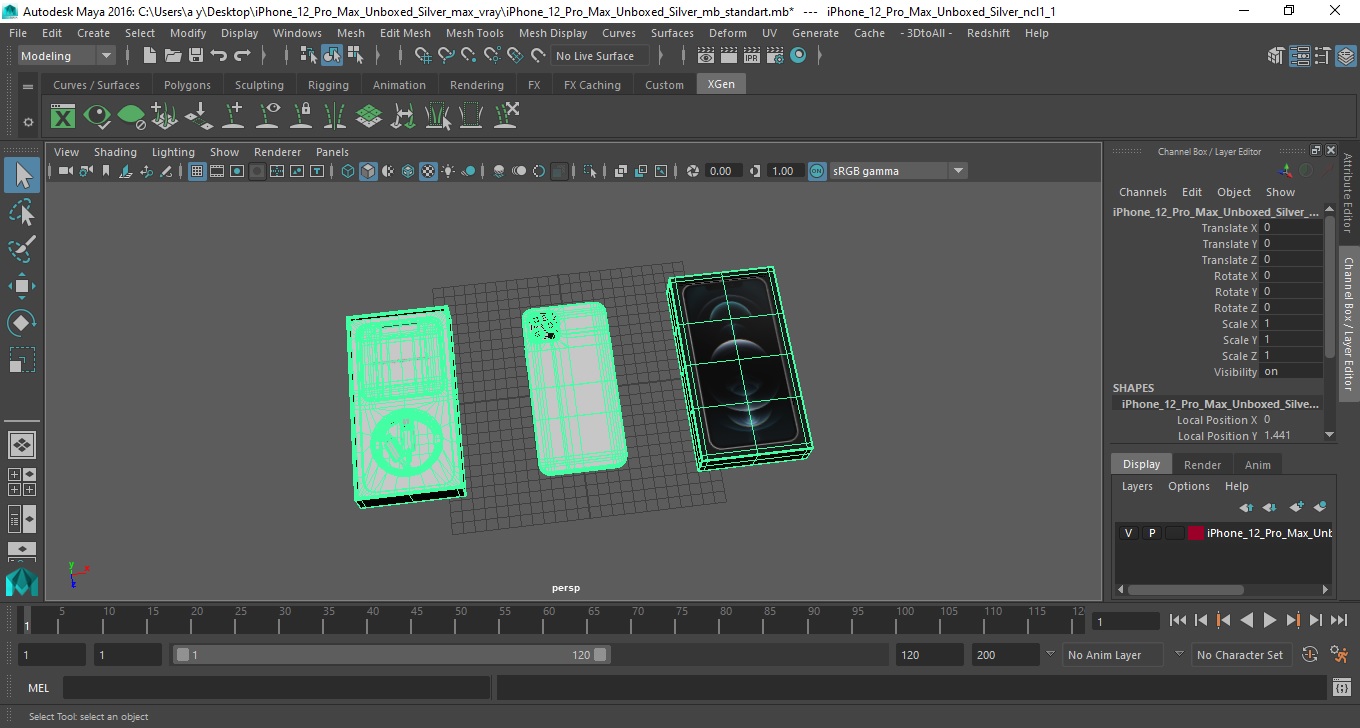Toggle the Channel Box panel icon

(1345, 56)
